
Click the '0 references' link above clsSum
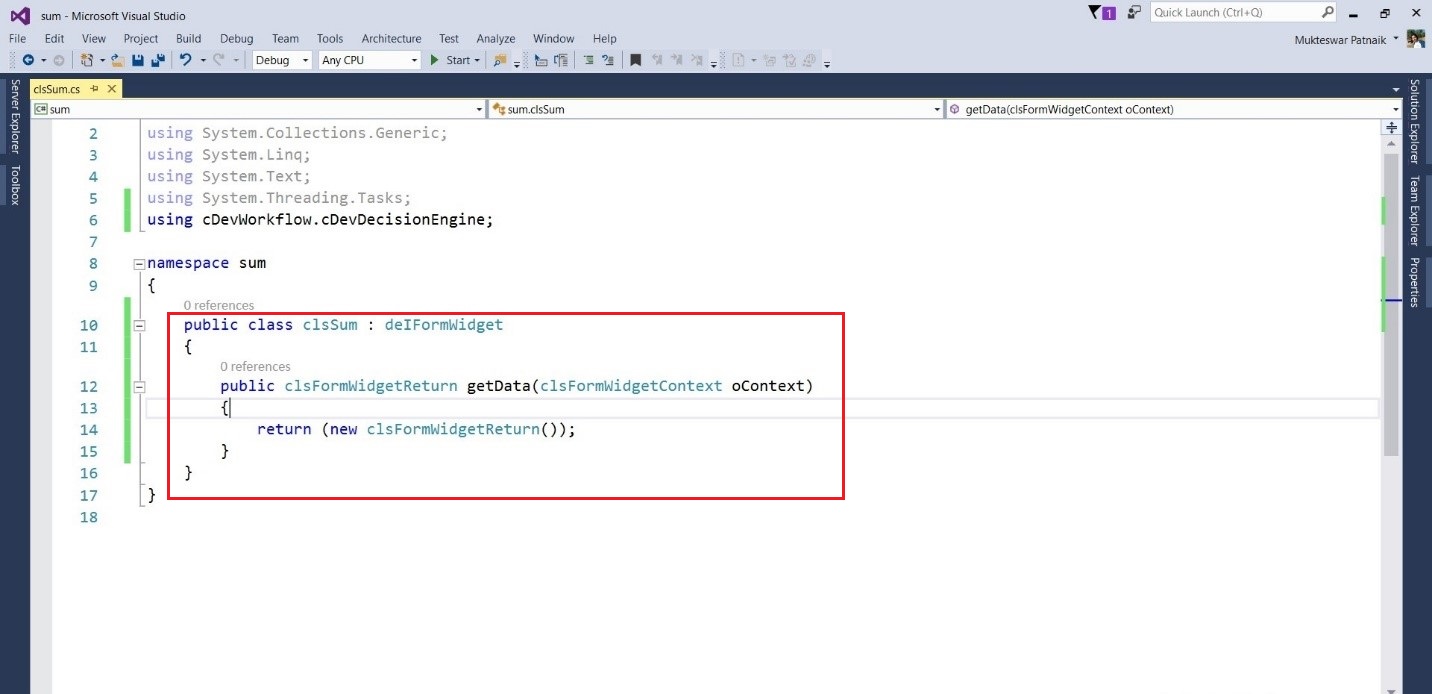coord(218,305)
